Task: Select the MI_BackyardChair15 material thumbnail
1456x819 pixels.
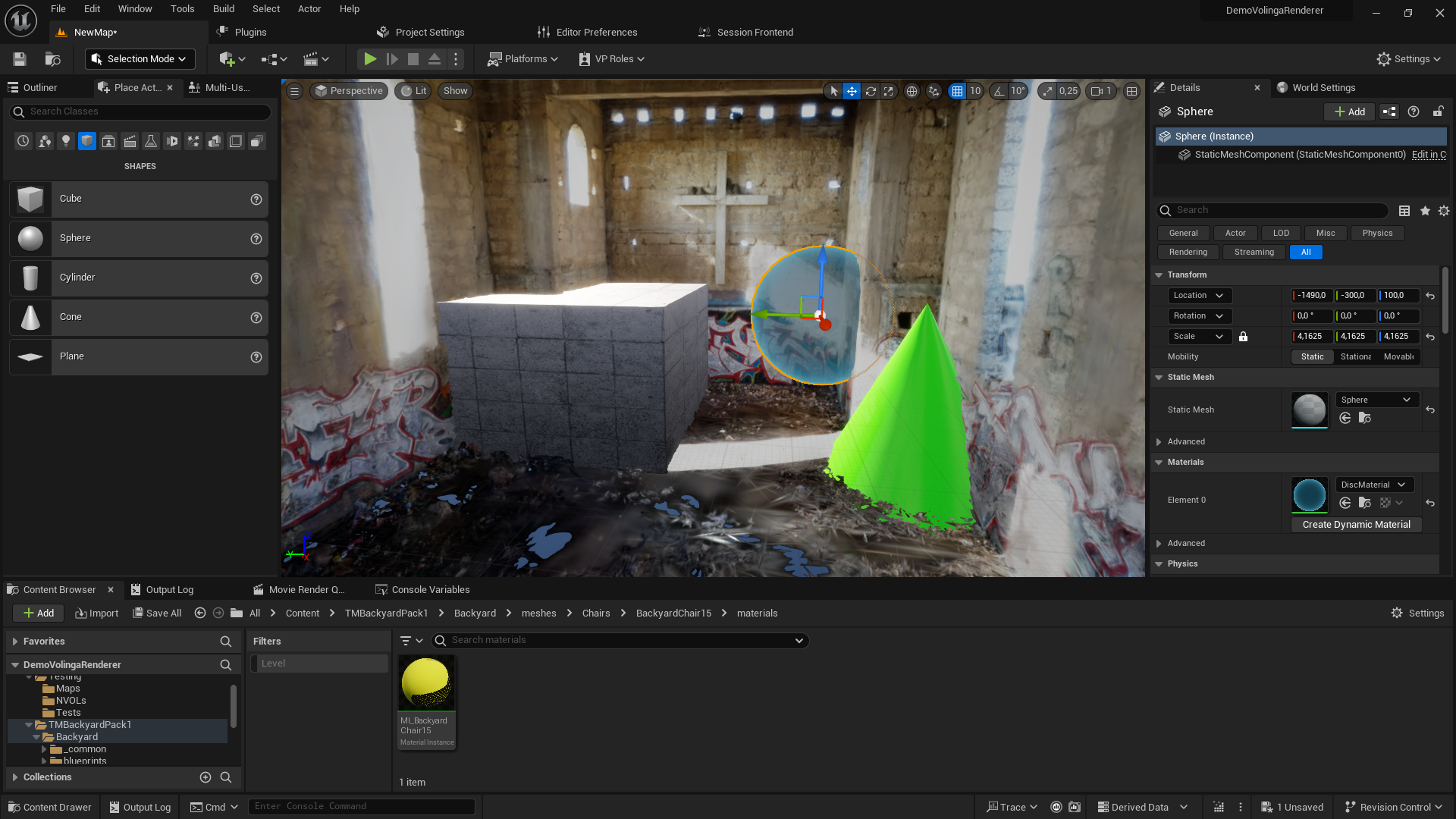Action: click(x=426, y=683)
